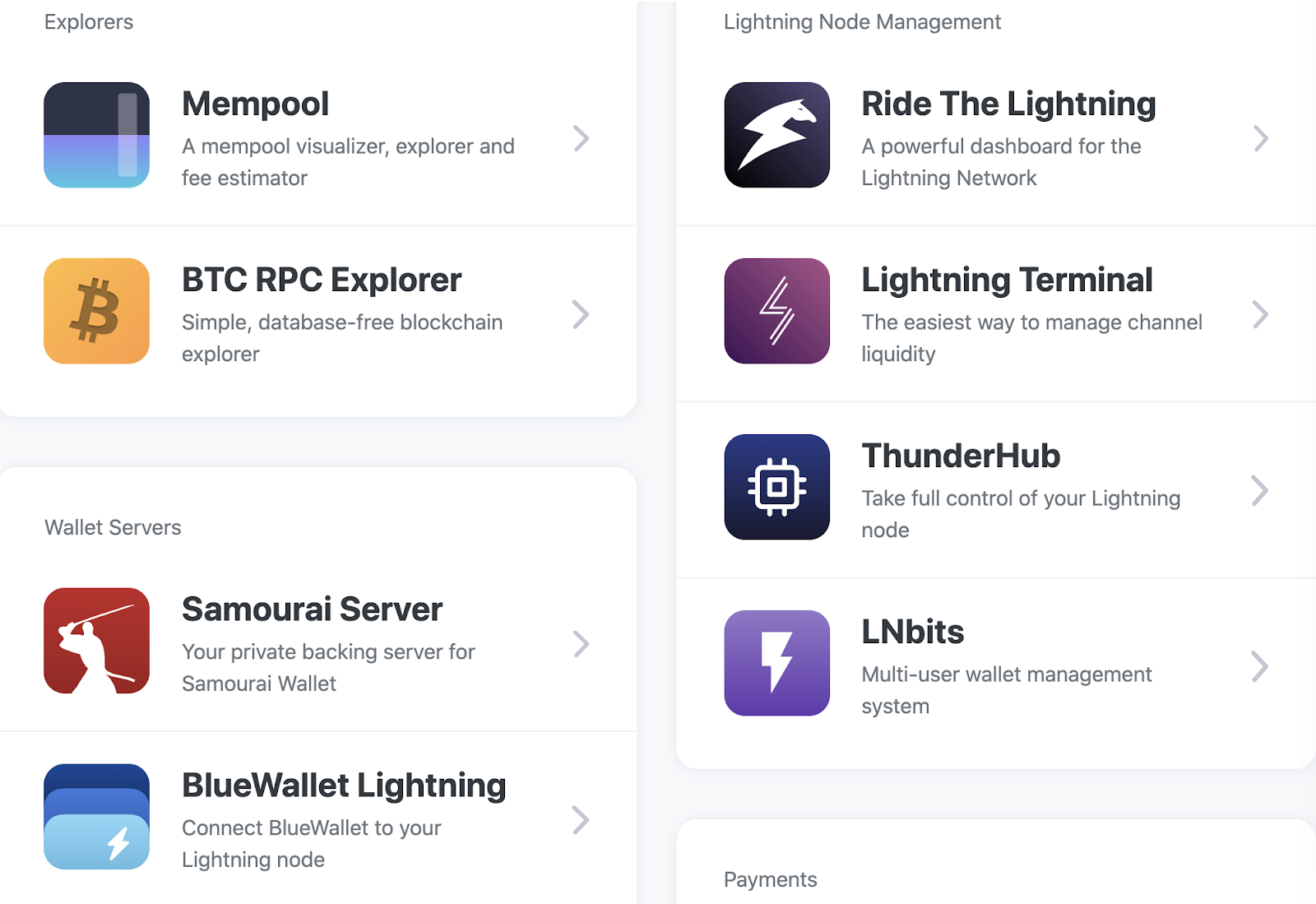Open the Mempool app icon
This screenshot has width=1316, height=904.
tap(96, 135)
